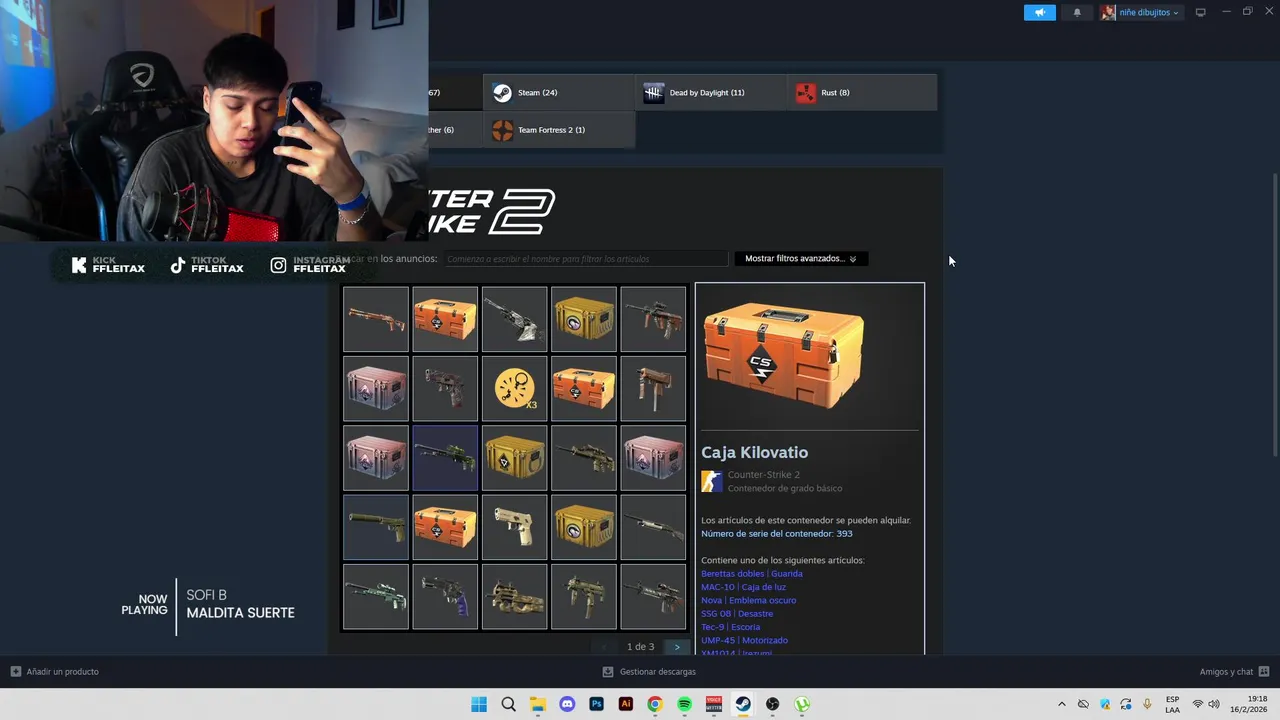Image resolution: width=1280 pixels, height=720 pixels.
Task: Open the MAC-10 | Caja de luz link
Action: [x=743, y=587]
